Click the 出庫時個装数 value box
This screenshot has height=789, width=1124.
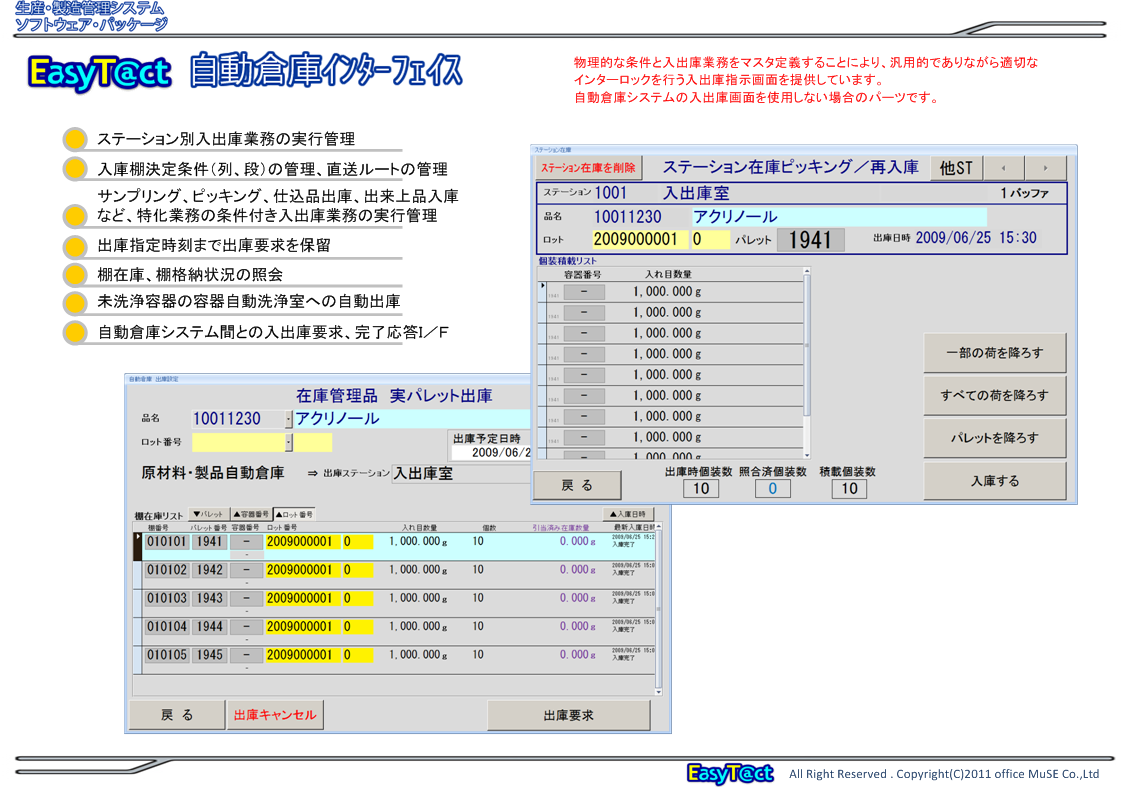pos(700,489)
